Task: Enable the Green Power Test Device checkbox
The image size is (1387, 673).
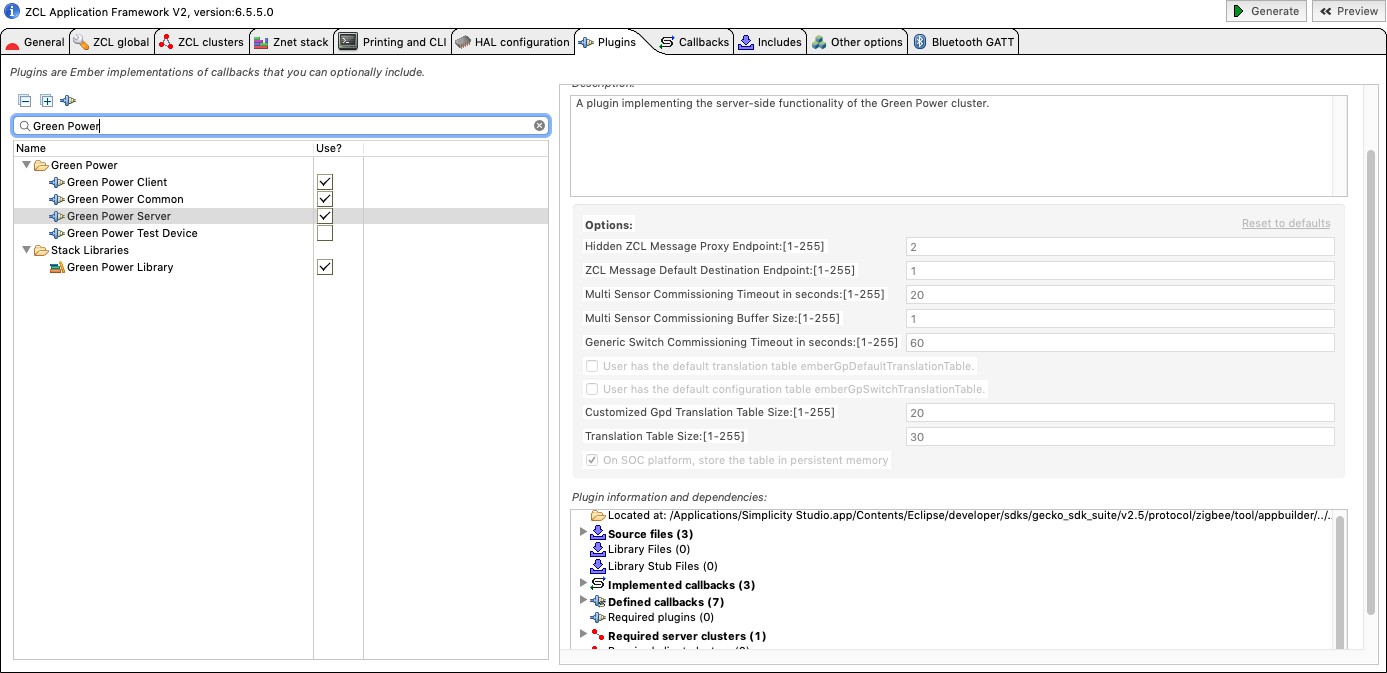Action: pos(325,233)
